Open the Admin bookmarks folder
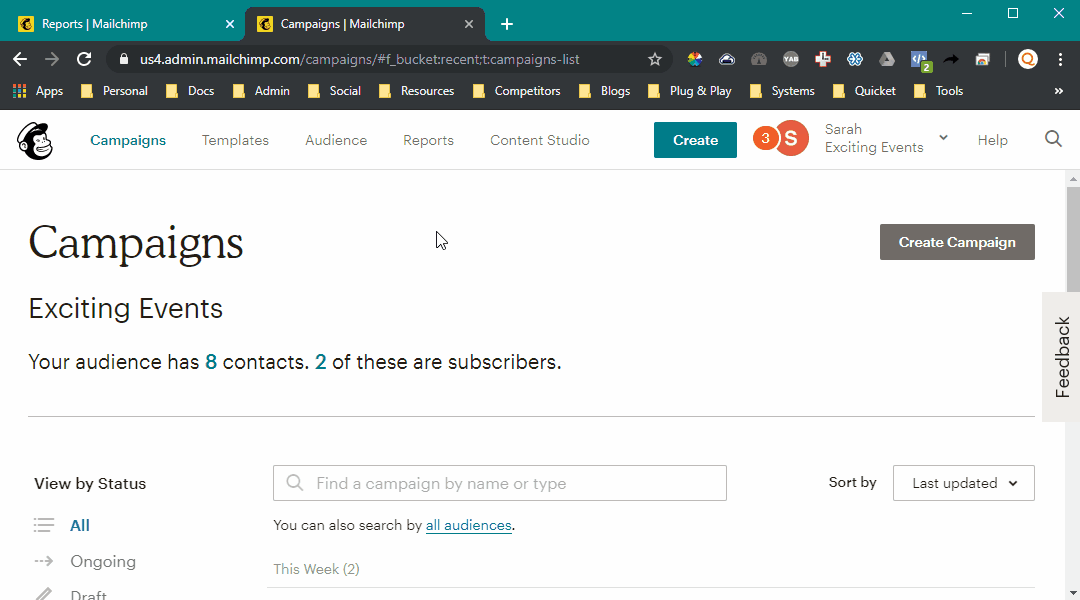This screenshot has height=600, width=1080. point(261,91)
